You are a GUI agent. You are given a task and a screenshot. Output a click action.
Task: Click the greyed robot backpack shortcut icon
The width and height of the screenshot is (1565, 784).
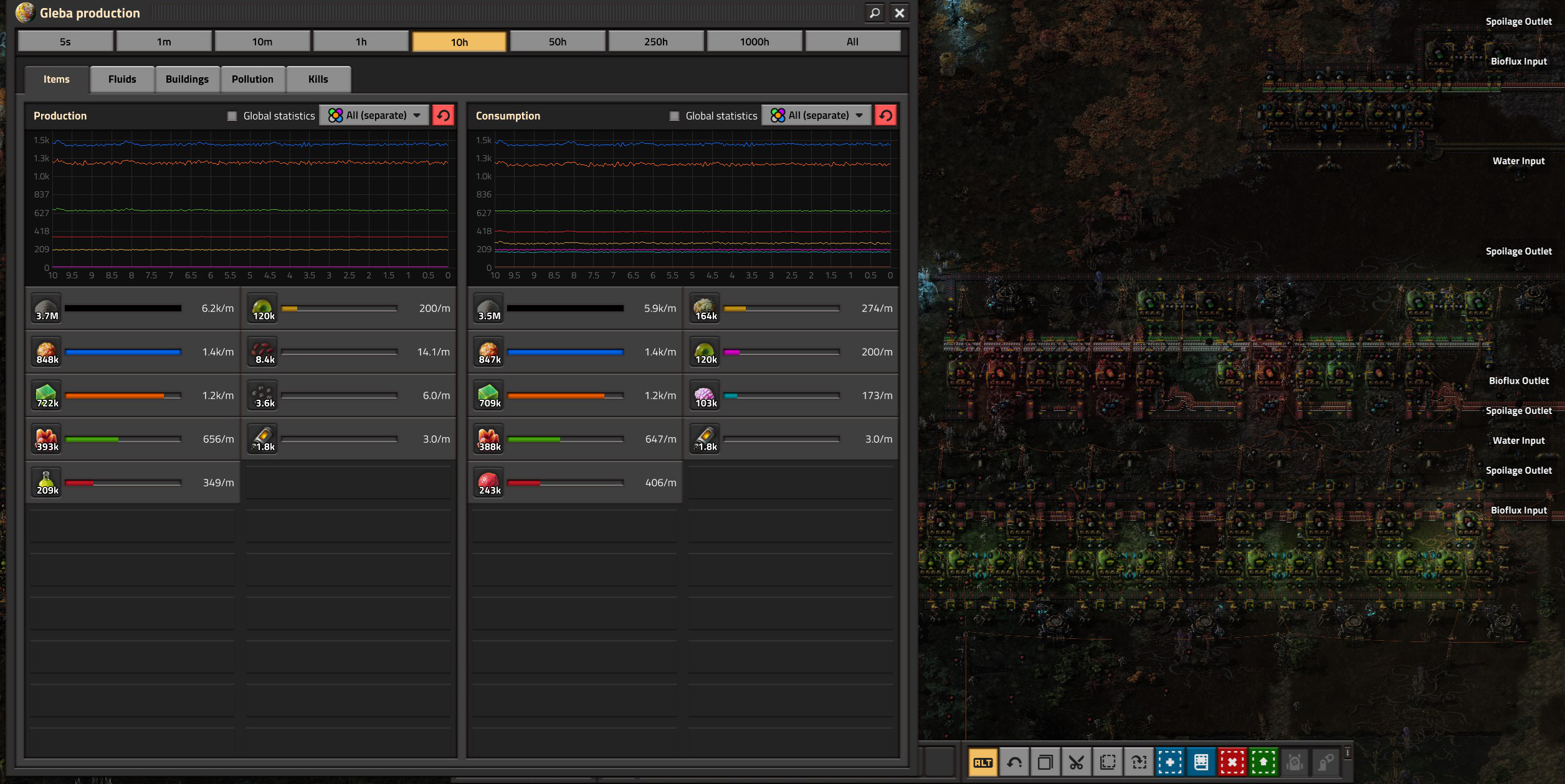pyautogui.click(x=1295, y=762)
